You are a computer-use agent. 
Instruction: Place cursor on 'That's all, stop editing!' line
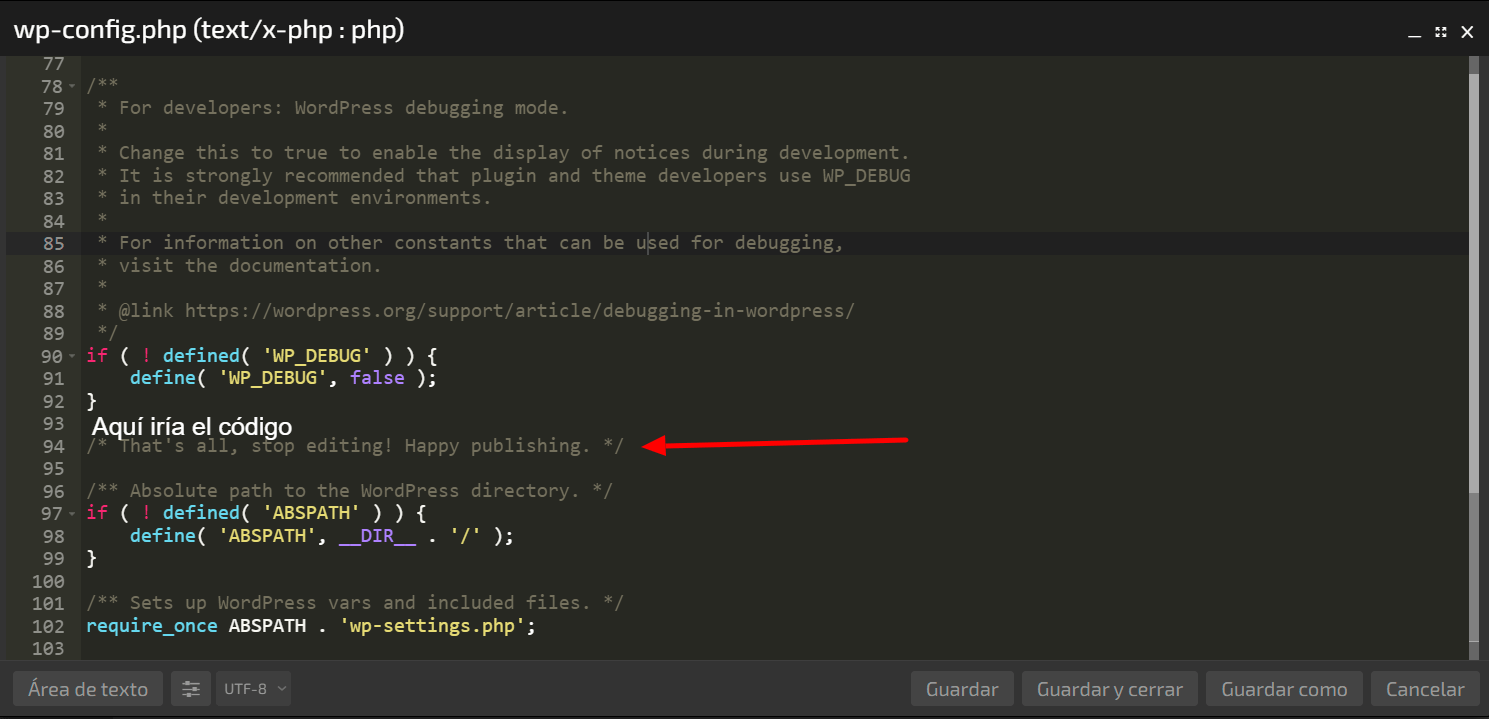355,446
